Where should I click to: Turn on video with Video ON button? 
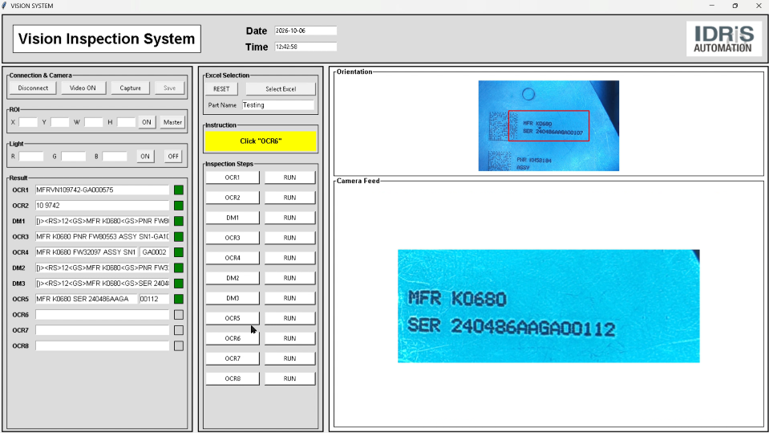82,88
